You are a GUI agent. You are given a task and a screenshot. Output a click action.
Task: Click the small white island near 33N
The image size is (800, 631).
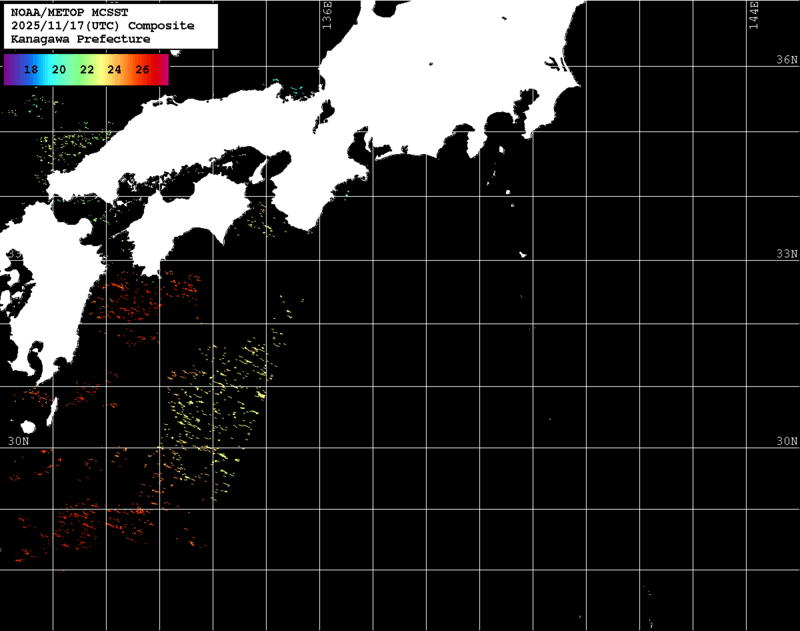coord(522,255)
